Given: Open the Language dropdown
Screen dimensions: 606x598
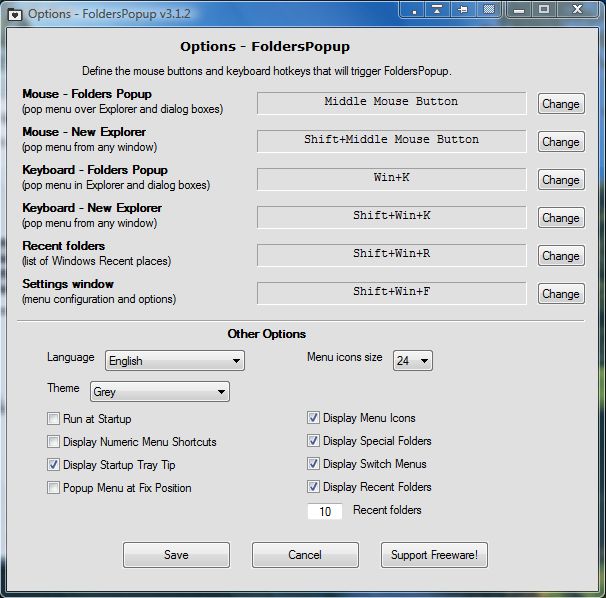Looking at the screenshot, I should (174, 361).
